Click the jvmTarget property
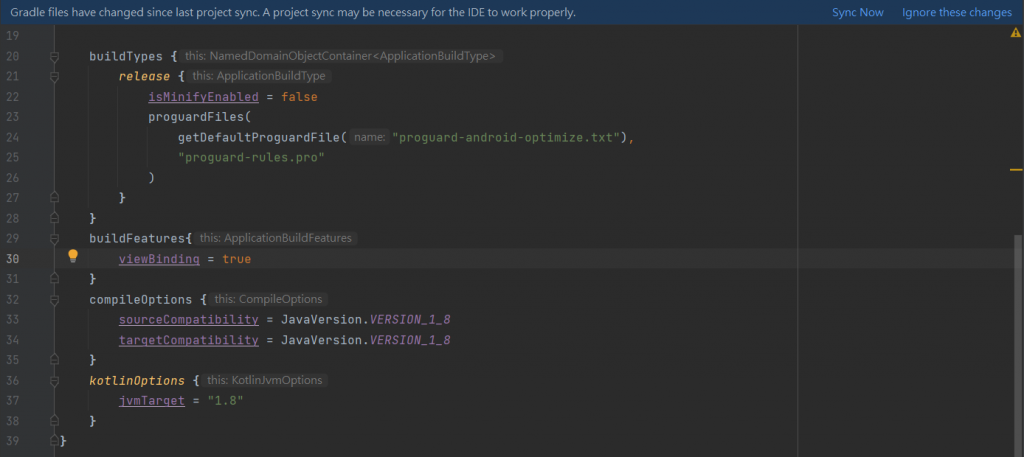1024x457 pixels. click(152, 400)
